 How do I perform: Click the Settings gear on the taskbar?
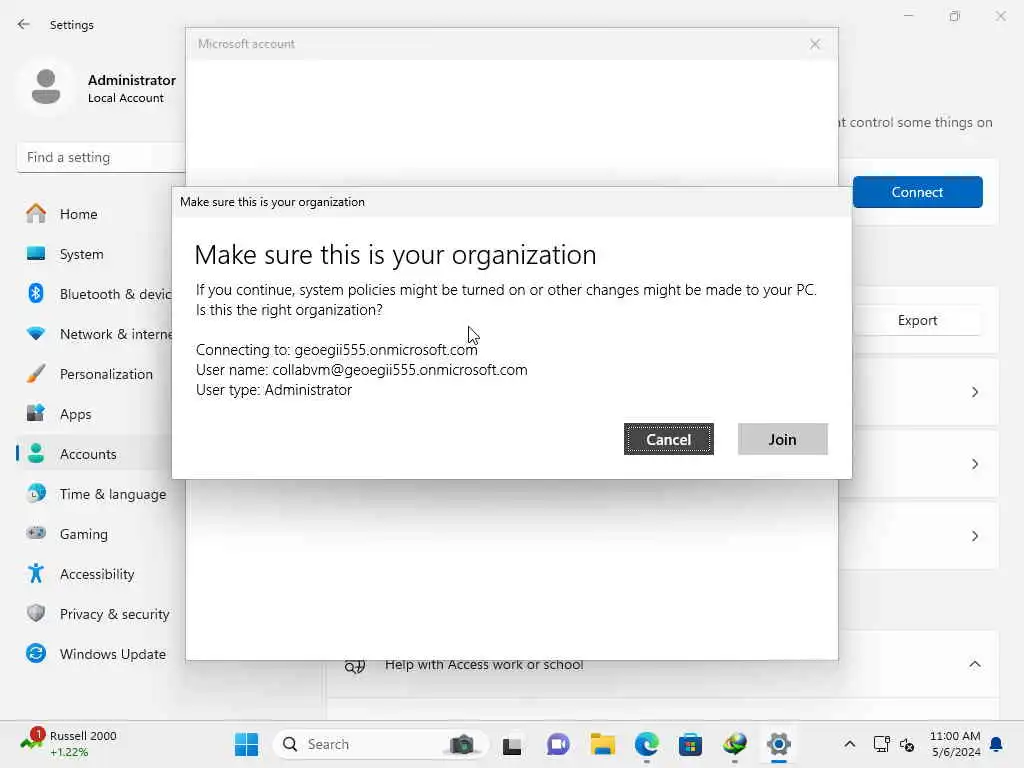coord(778,744)
